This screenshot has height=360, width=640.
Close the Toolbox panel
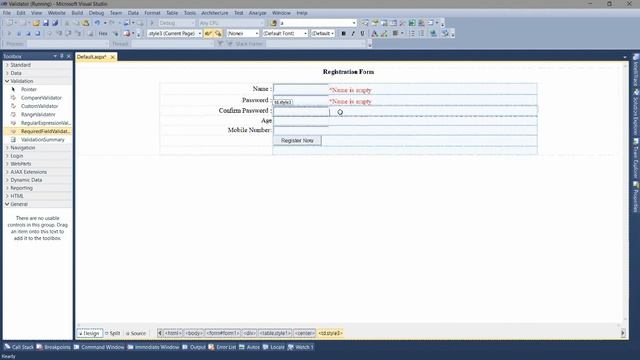[69, 56]
